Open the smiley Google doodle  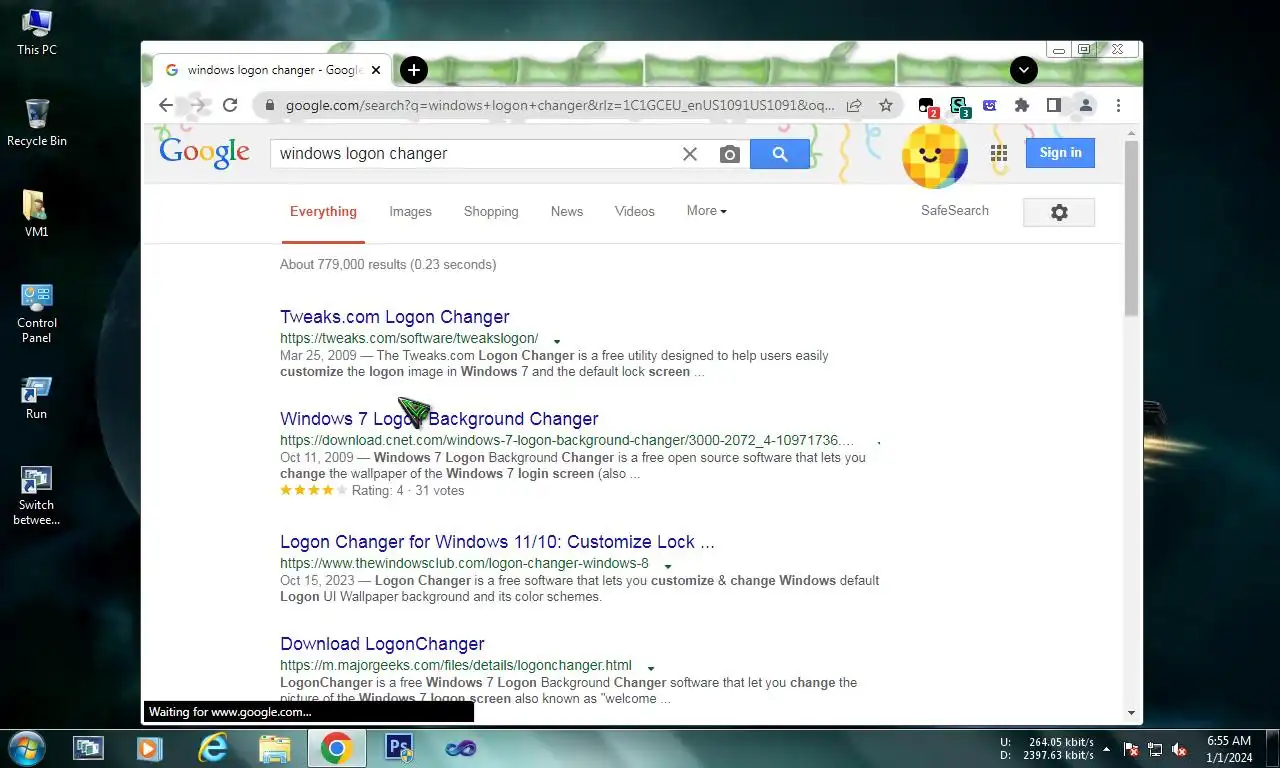click(934, 155)
